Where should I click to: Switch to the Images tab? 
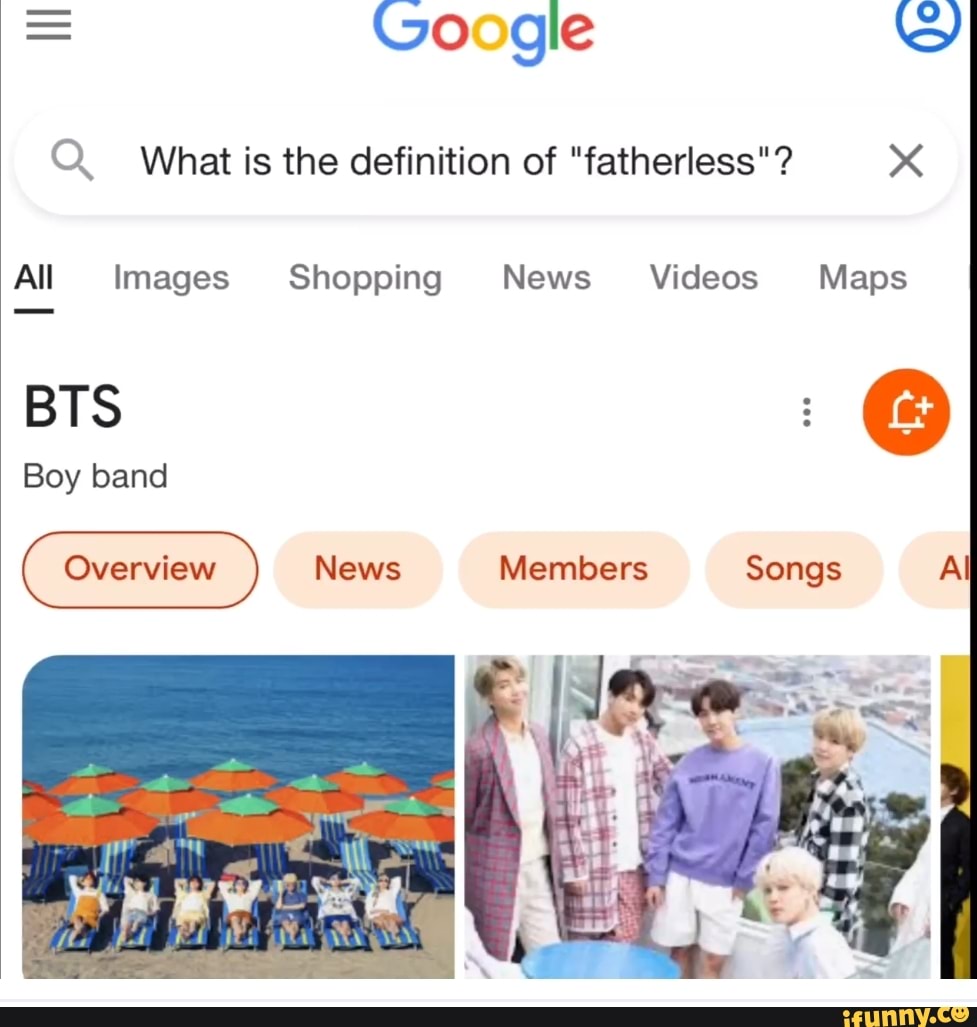pyautogui.click(x=170, y=278)
